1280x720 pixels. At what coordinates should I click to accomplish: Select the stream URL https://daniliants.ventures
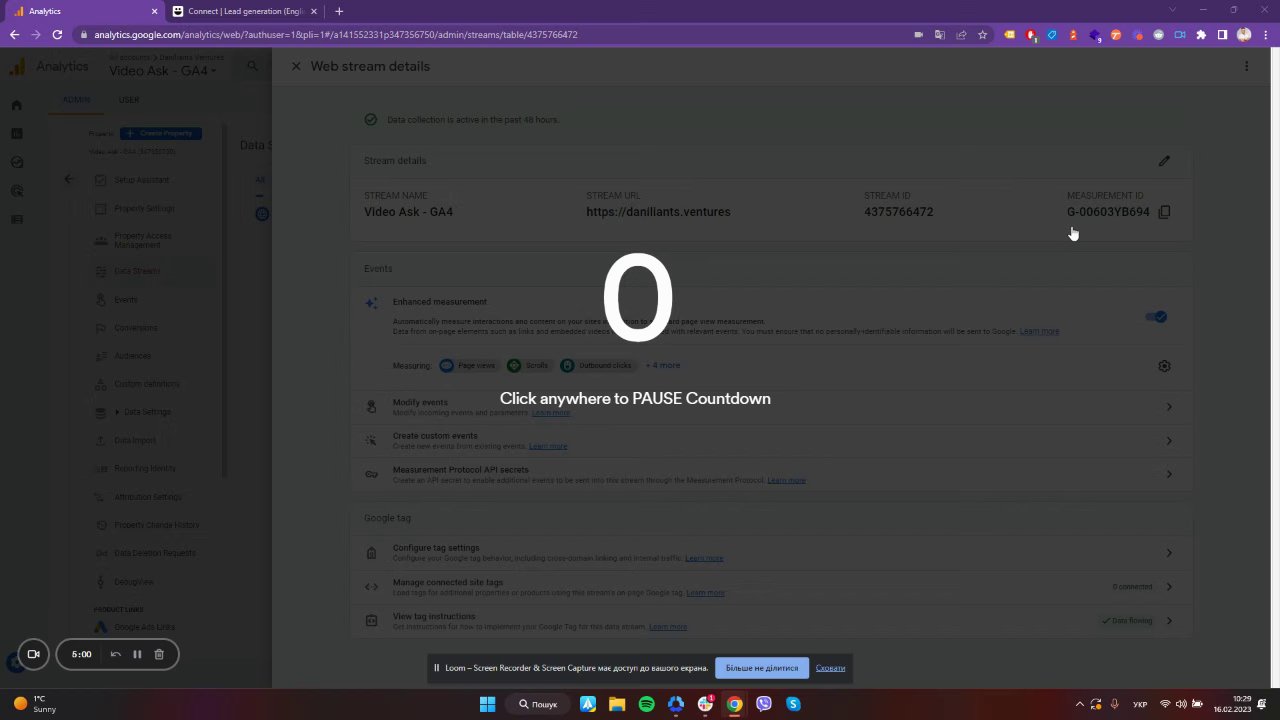tap(658, 212)
